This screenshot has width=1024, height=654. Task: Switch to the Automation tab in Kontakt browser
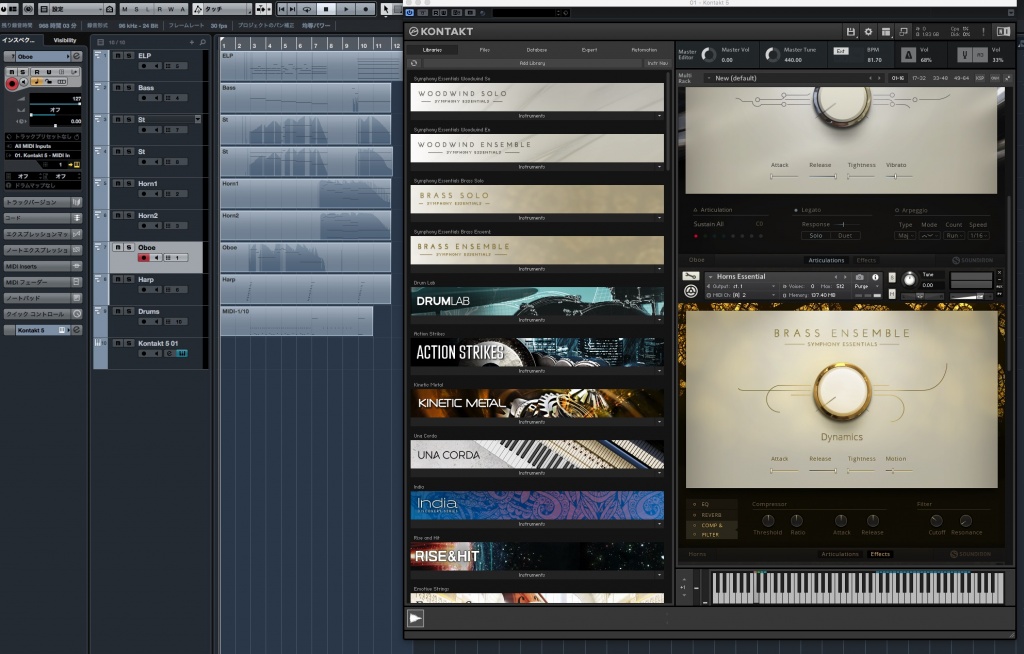click(644, 50)
